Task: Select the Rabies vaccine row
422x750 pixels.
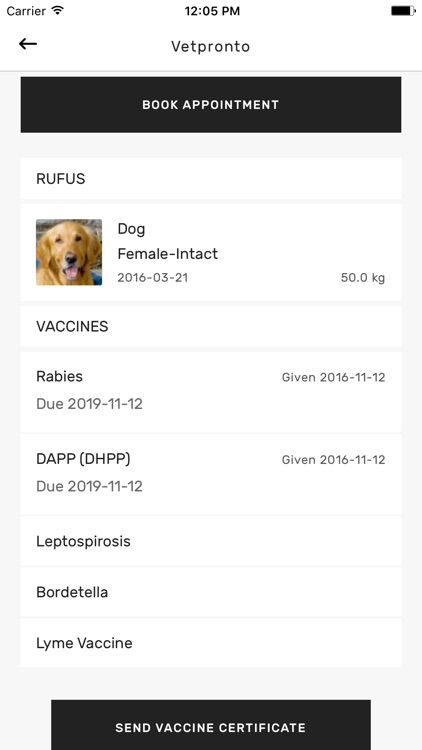Action: point(211,392)
